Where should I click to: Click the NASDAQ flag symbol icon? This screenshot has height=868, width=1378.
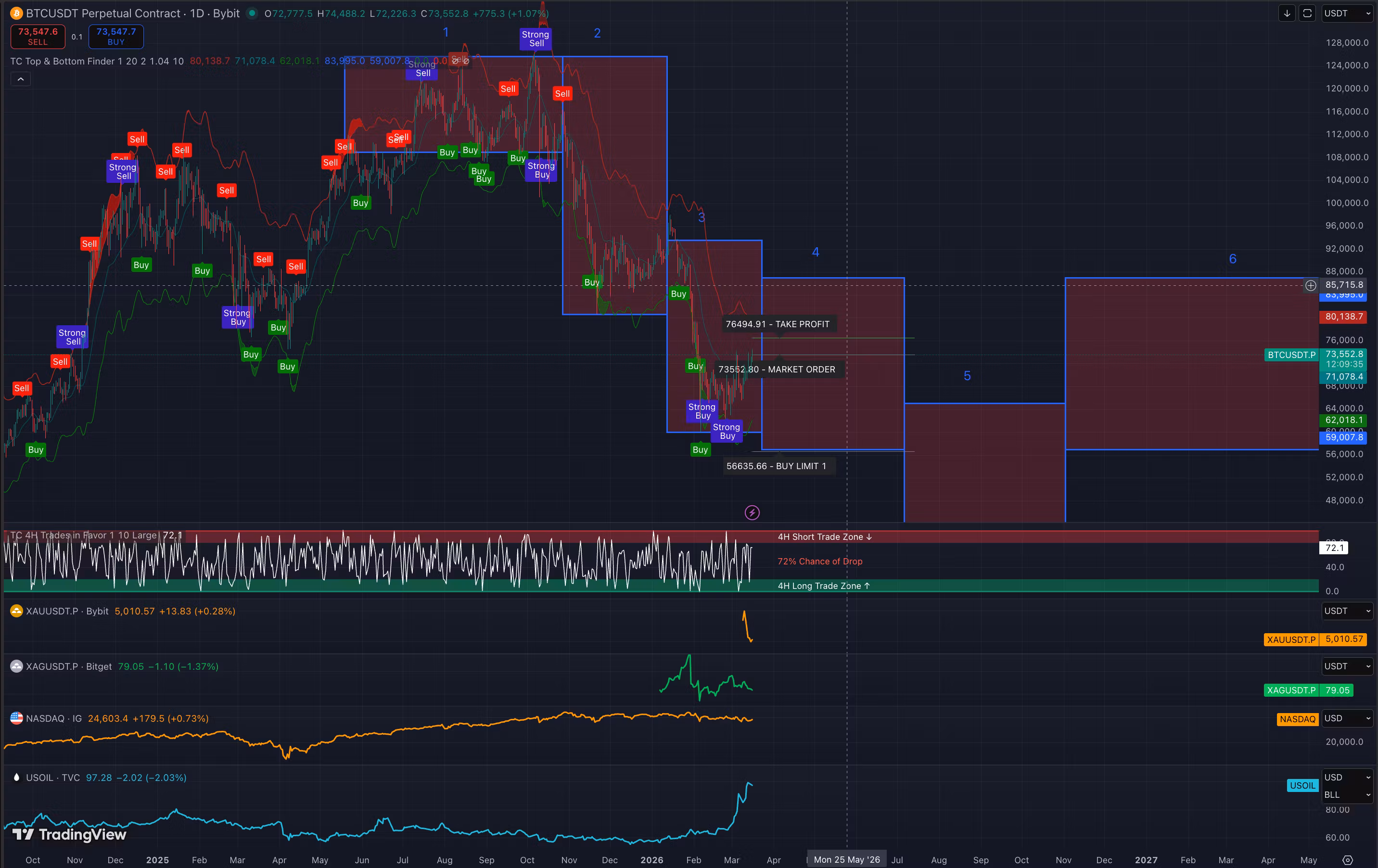(16, 719)
